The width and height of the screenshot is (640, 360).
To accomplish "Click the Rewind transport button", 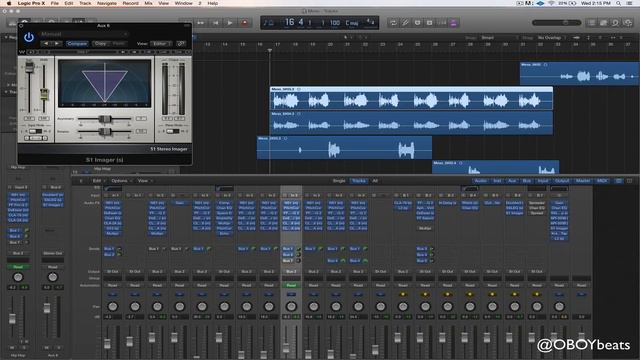I will point(200,23).
